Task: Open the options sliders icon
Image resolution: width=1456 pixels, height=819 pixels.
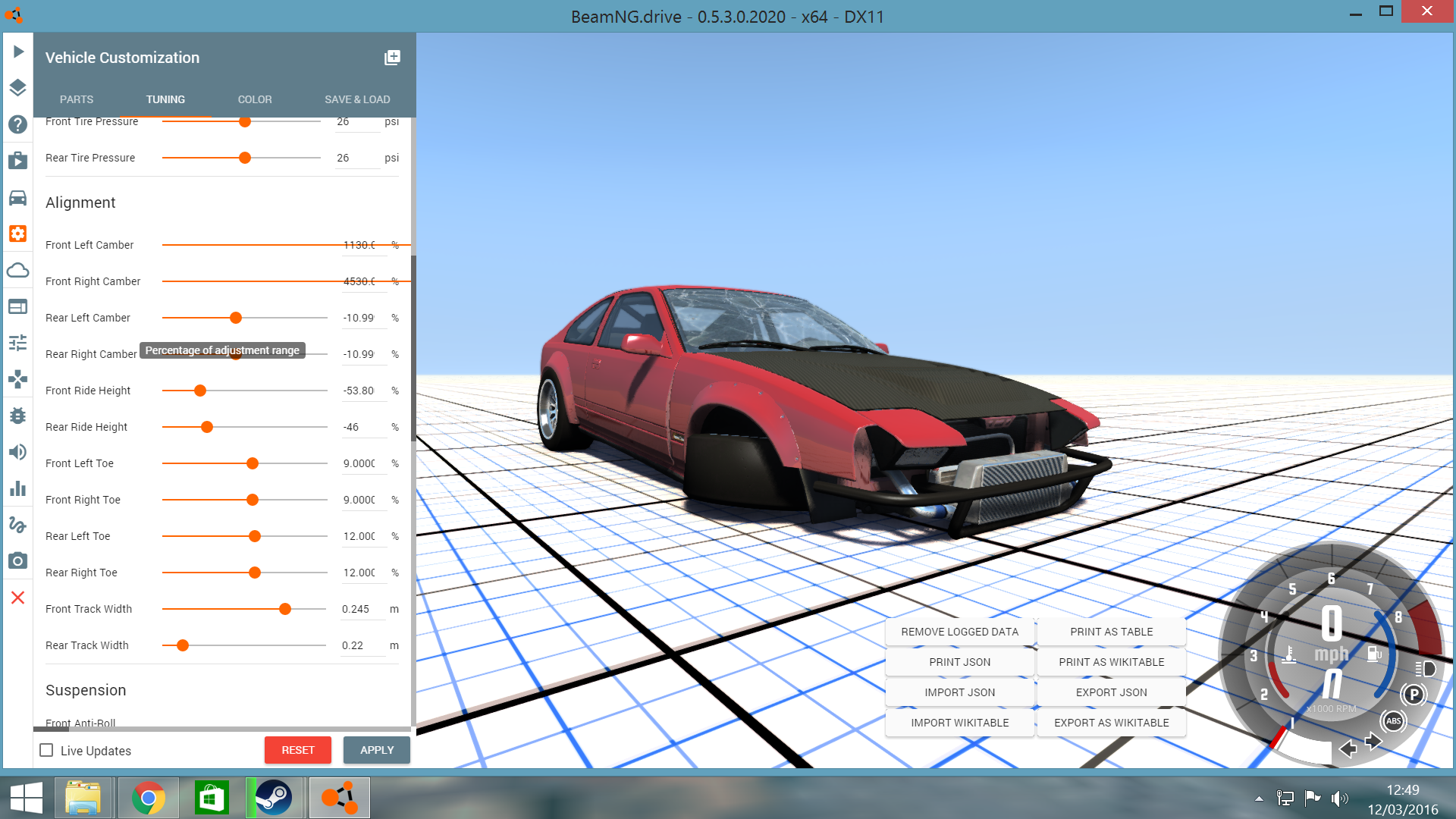Action: click(x=18, y=343)
